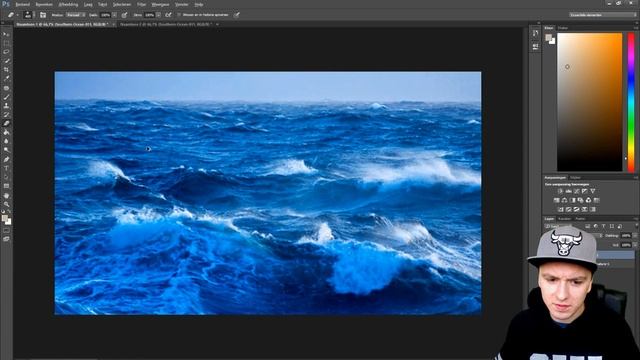Select the Eraser tool in the toolbox

coord(6,123)
